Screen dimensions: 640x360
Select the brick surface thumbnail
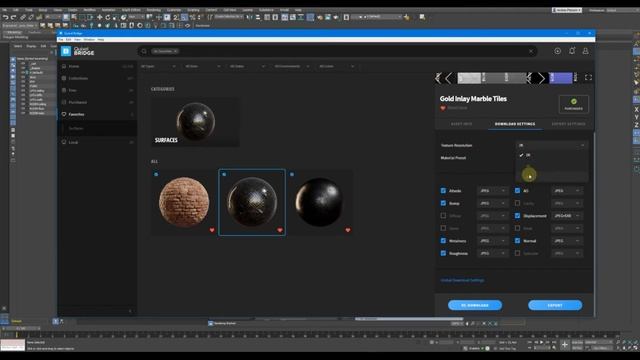pyautogui.click(x=184, y=202)
